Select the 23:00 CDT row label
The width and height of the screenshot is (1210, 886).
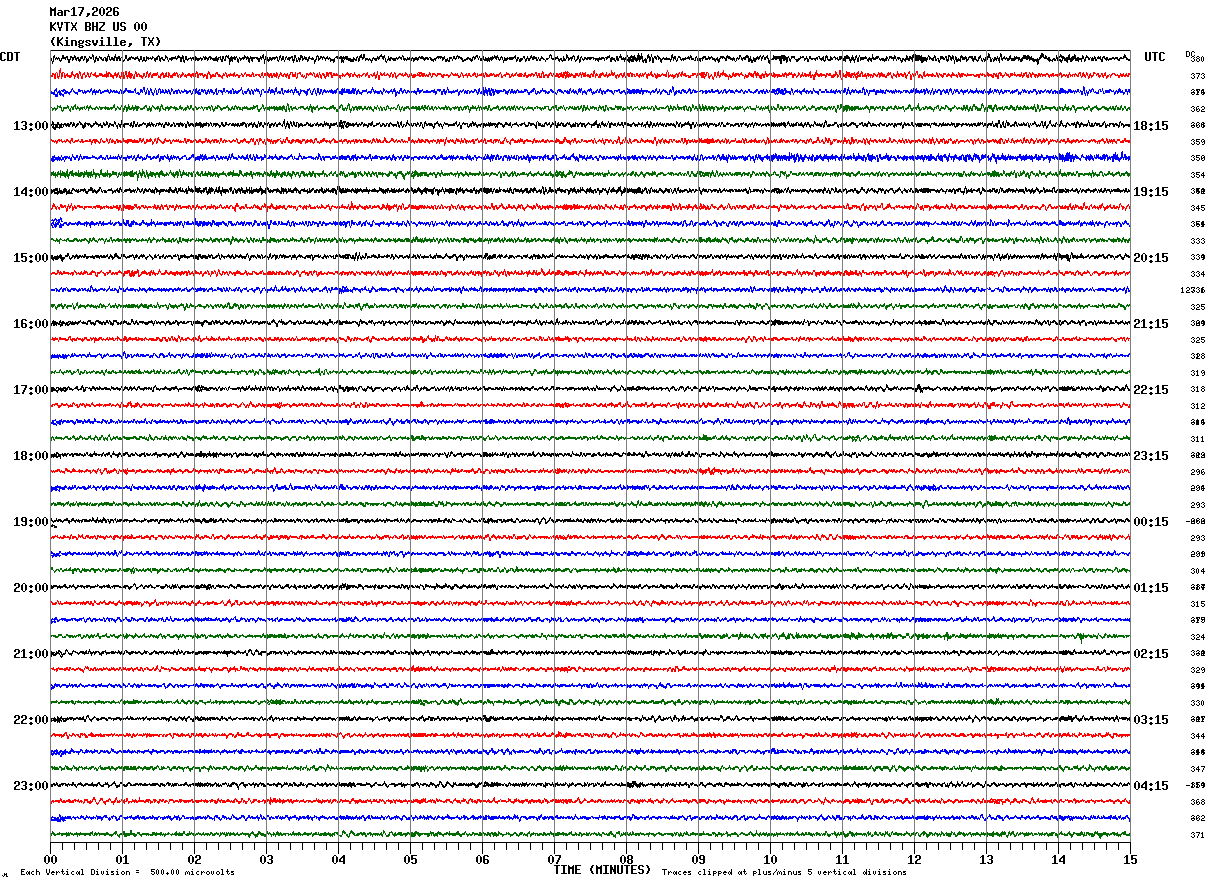[x=31, y=786]
